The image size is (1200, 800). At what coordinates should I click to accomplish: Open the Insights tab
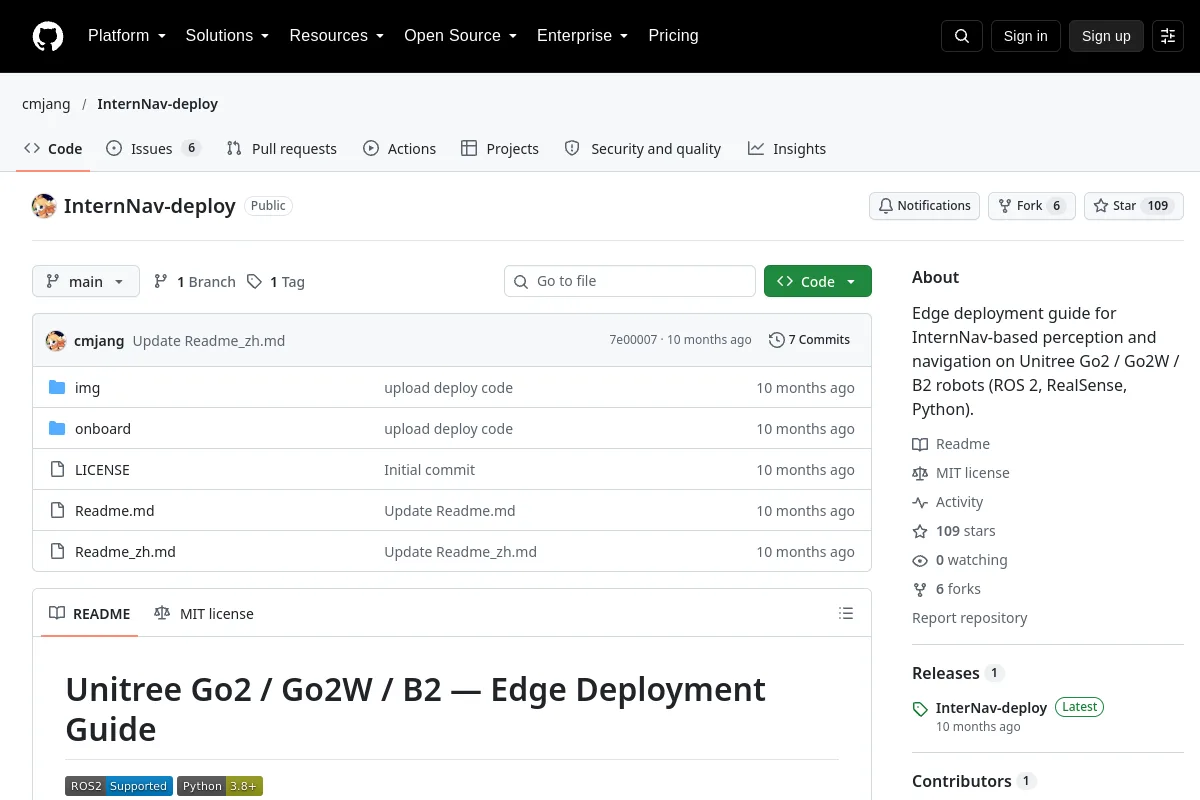[x=787, y=148]
